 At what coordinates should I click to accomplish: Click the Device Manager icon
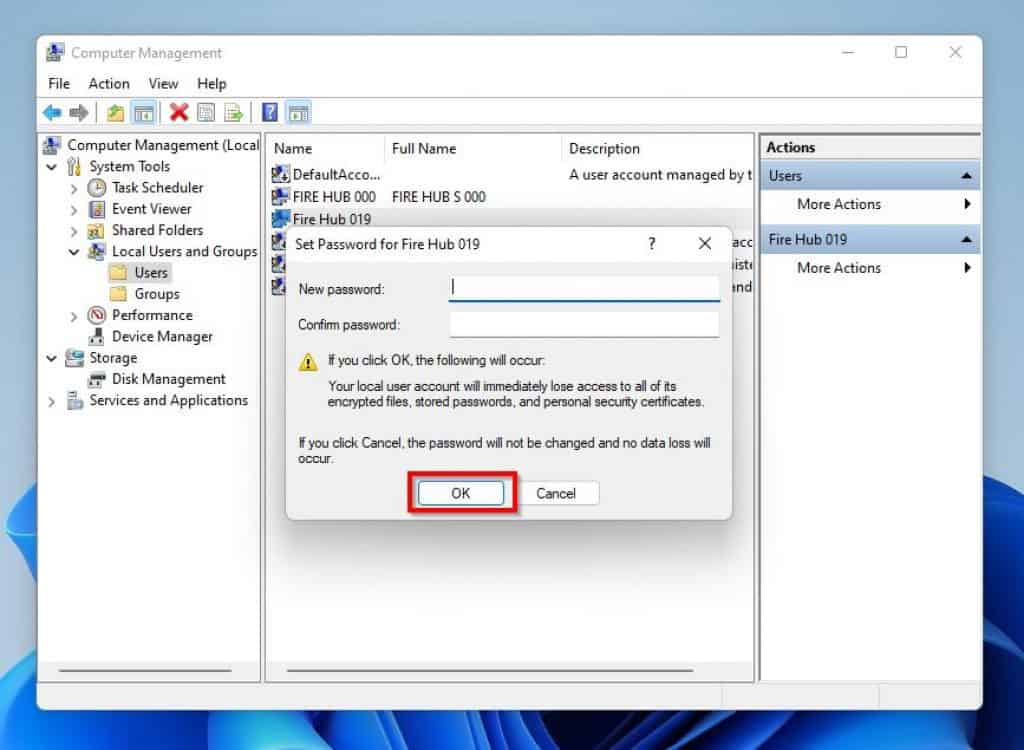[x=97, y=337]
